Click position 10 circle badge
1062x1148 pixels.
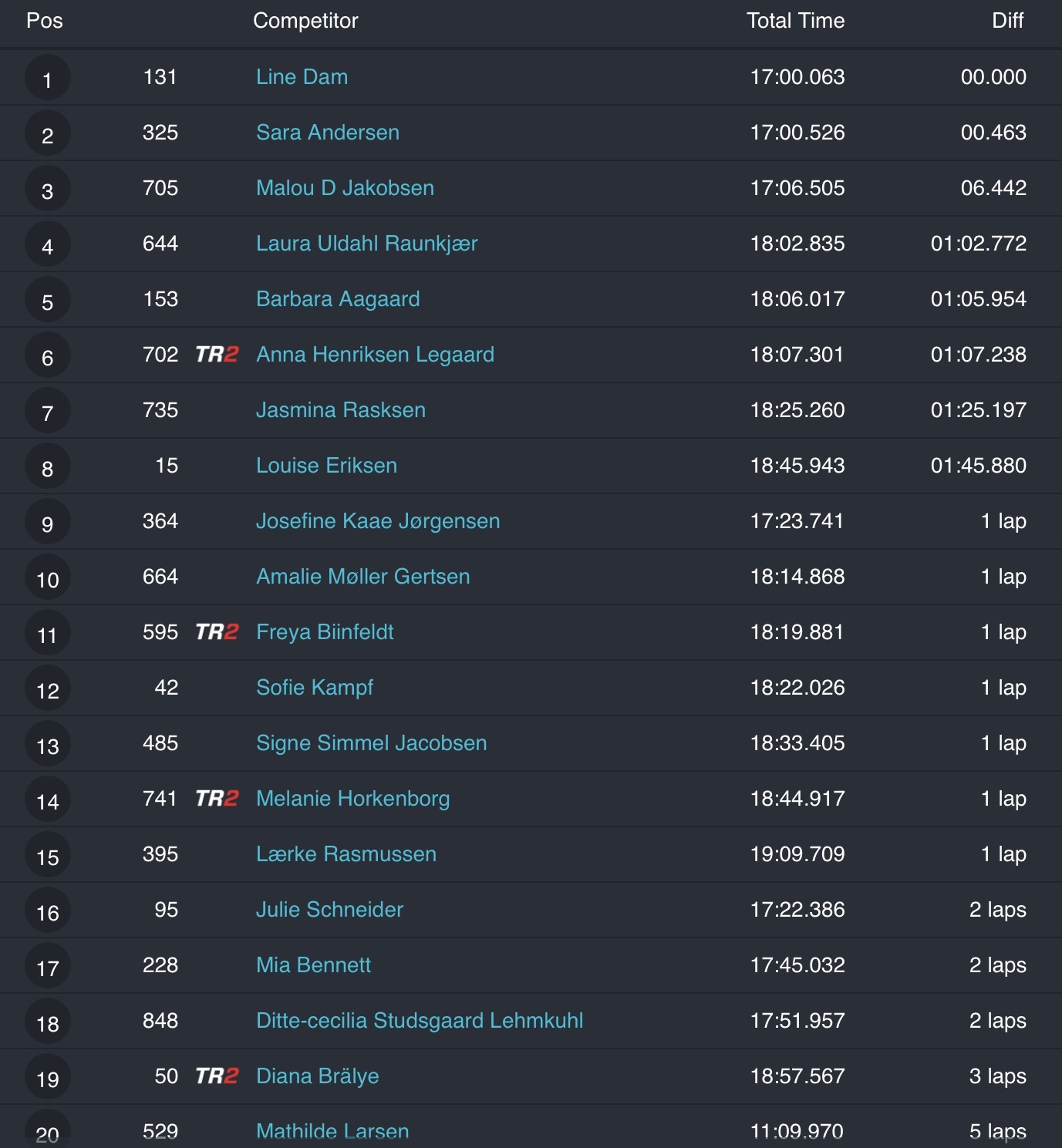48,578
